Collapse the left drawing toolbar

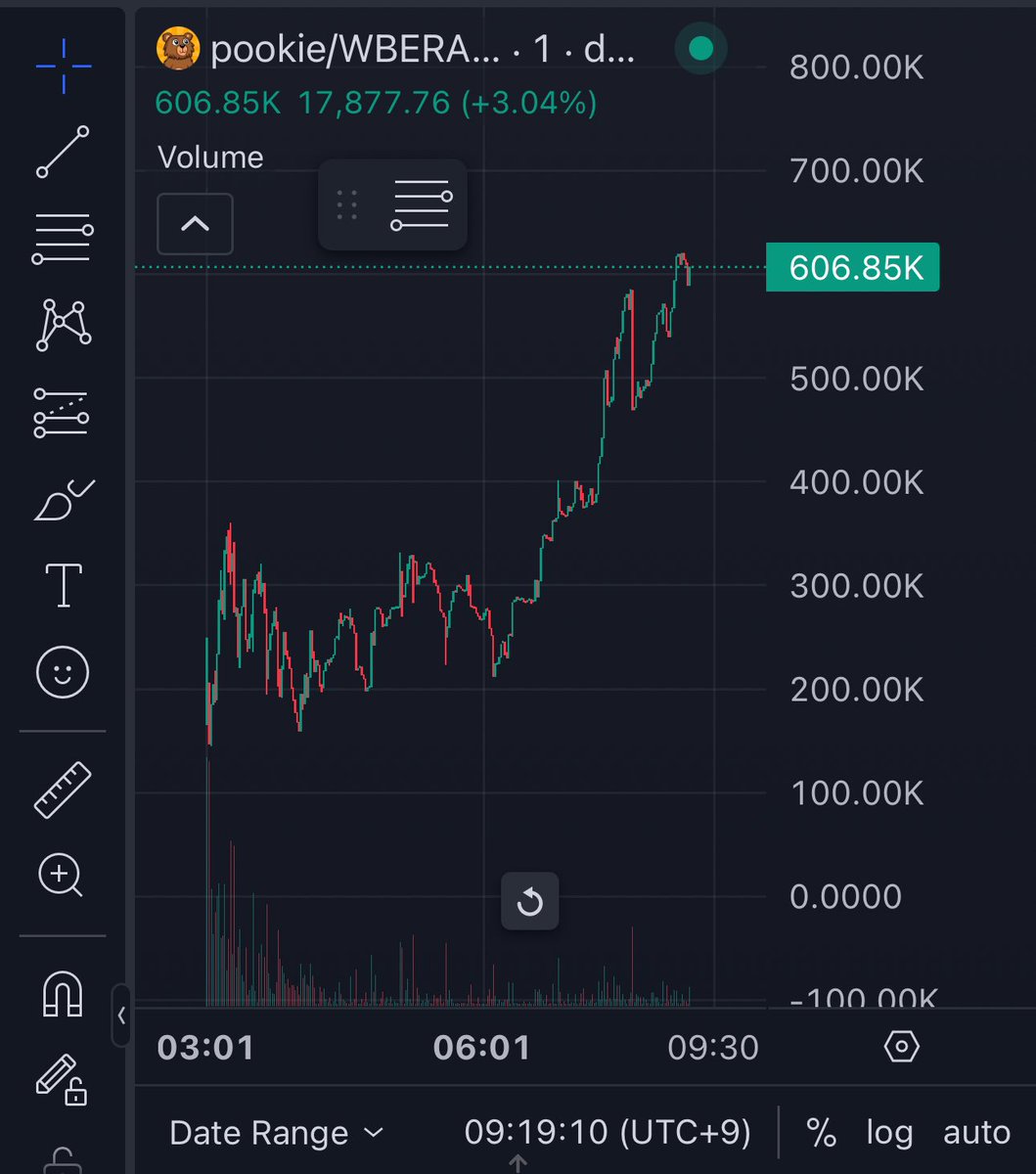[x=121, y=1015]
